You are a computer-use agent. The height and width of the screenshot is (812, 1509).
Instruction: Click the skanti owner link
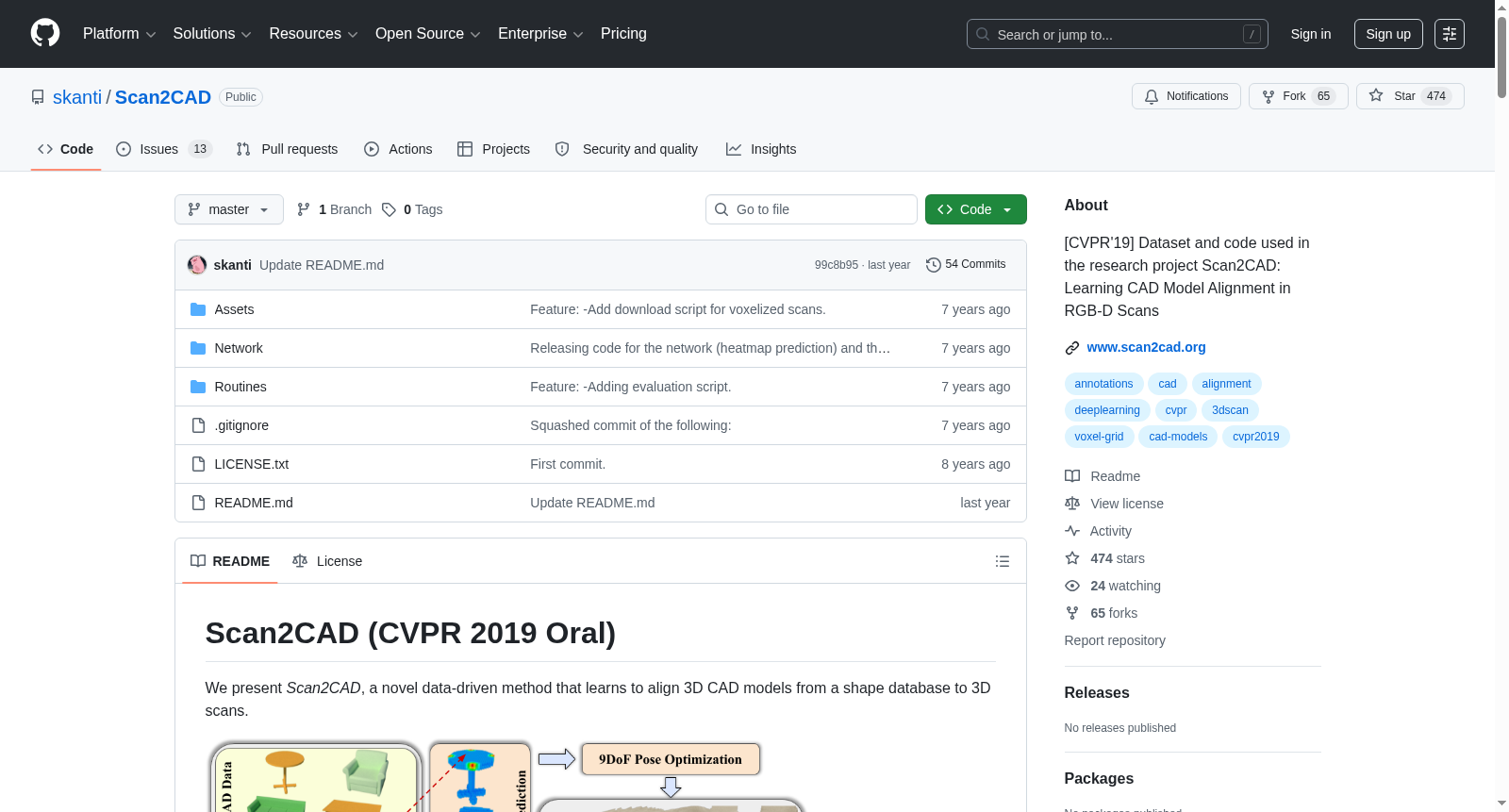(x=77, y=97)
